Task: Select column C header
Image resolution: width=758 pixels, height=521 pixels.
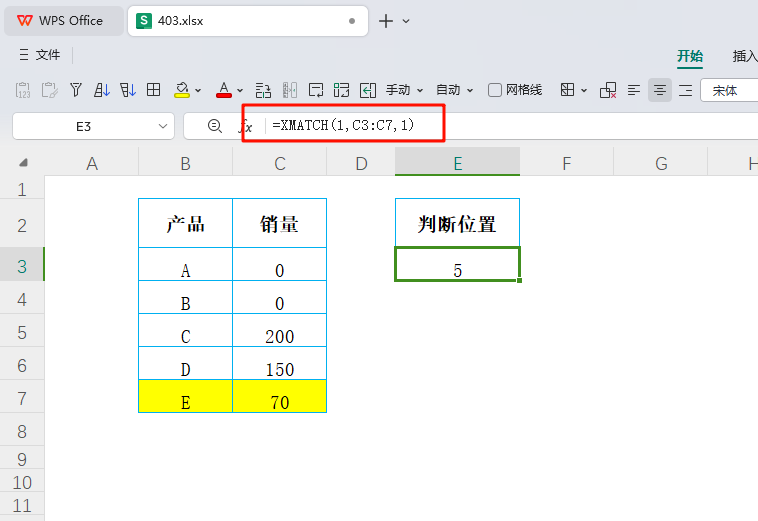Action: point(279,163)
